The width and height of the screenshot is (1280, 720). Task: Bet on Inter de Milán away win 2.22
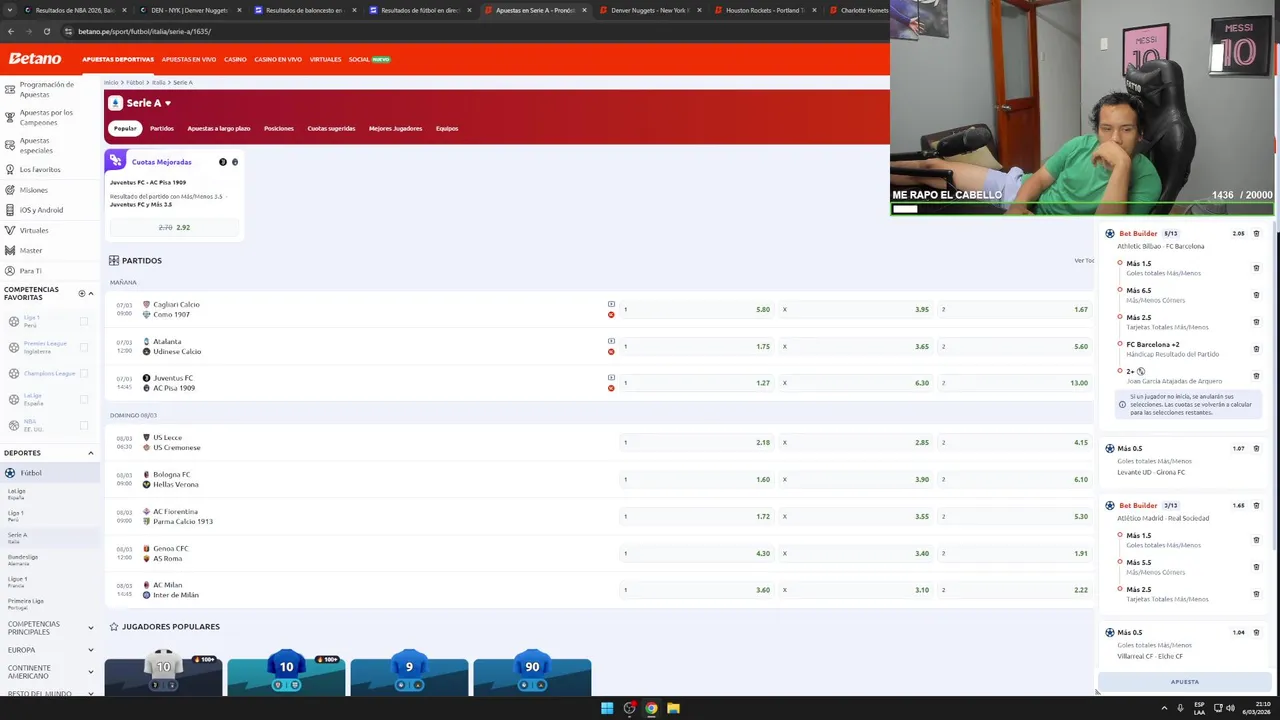pos(1015,590)
